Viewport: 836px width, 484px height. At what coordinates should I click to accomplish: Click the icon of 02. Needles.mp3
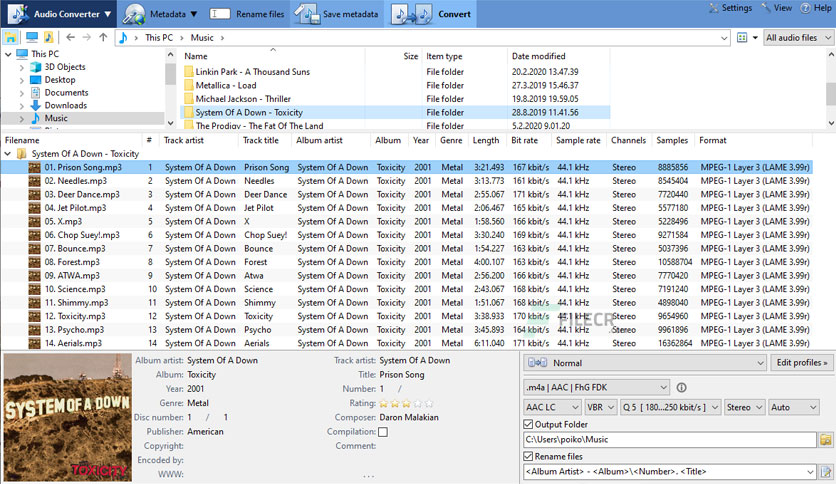[35, 181]
